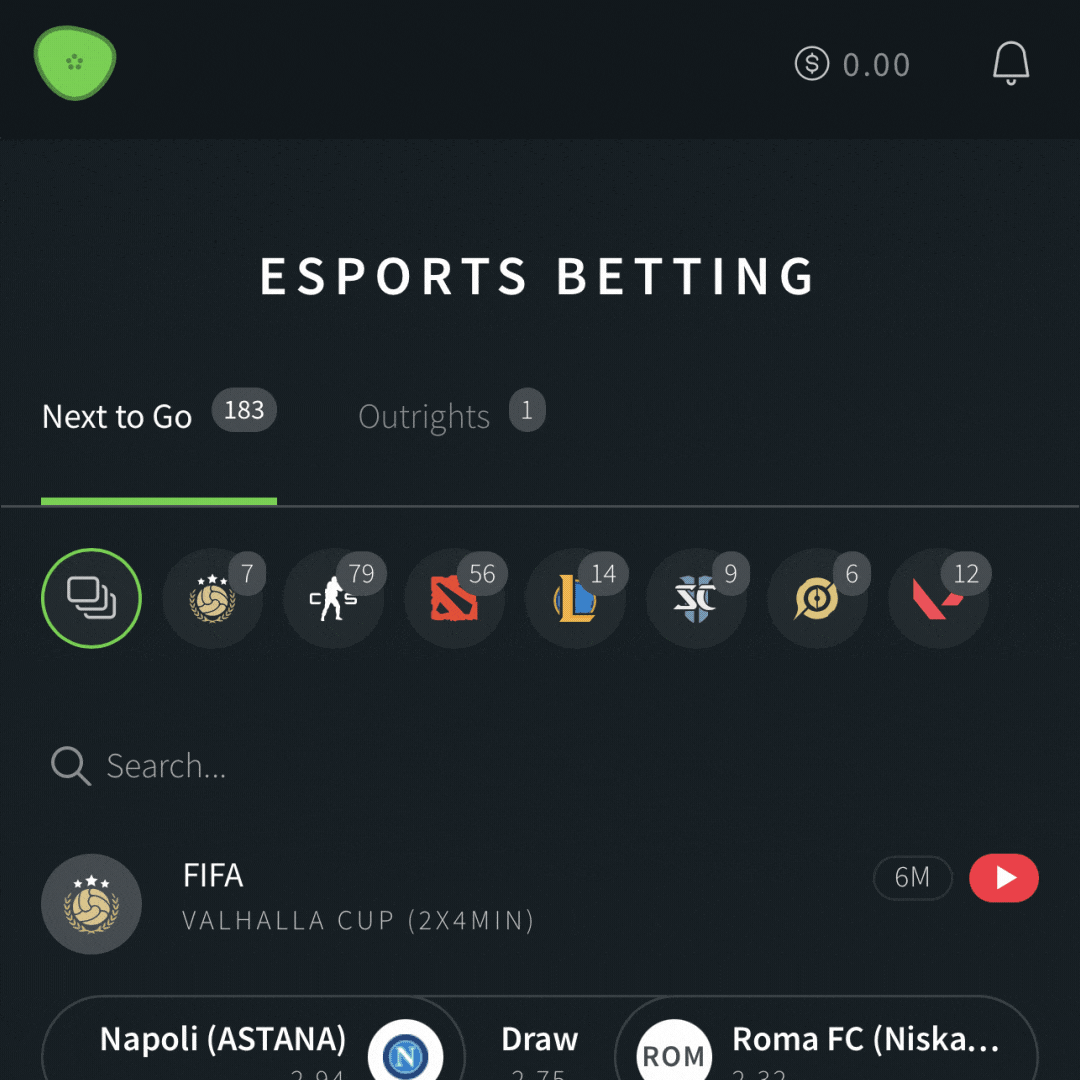Open the FIFA Valhalla Cup match
Screen dimensions: 1080x1080
click(x=358, y=897)
